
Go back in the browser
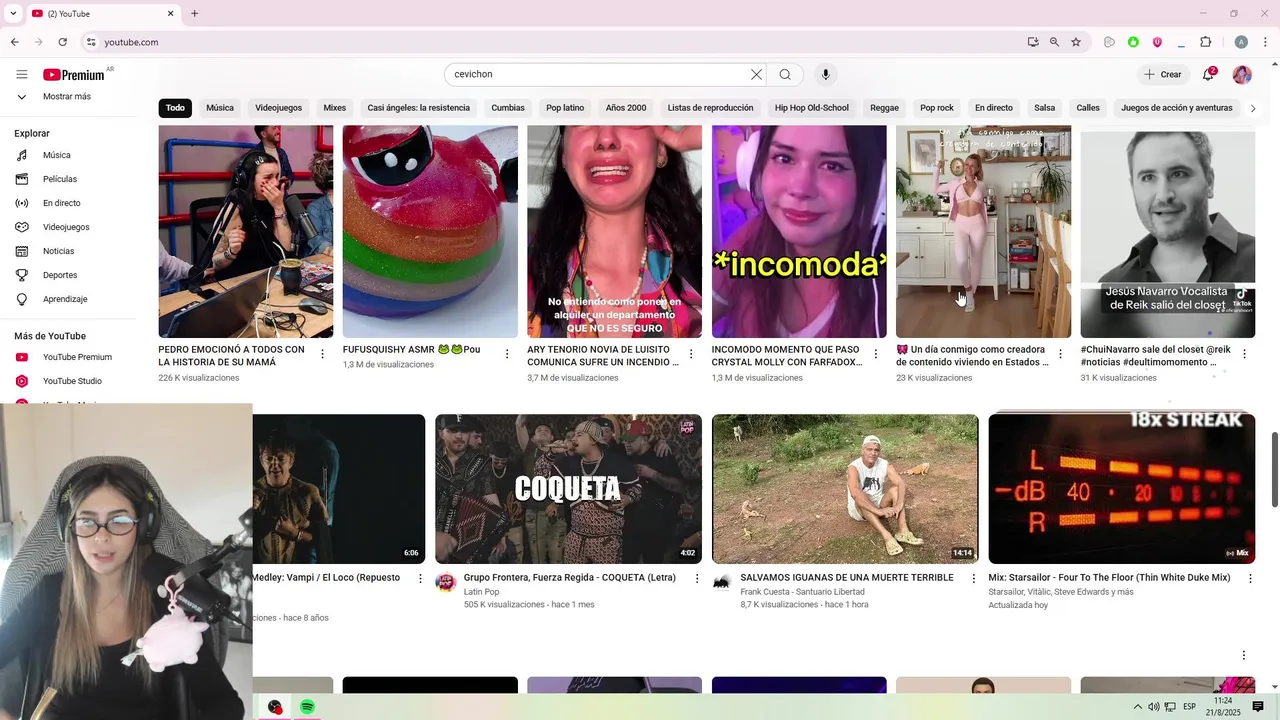[14, 42]
